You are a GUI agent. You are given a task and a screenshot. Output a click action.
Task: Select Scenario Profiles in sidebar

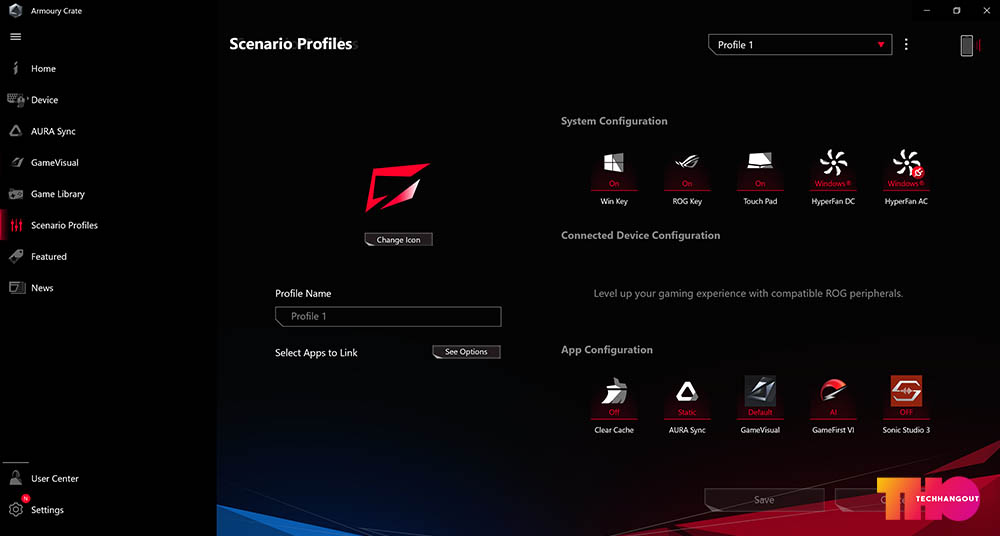tap(64, 225)
